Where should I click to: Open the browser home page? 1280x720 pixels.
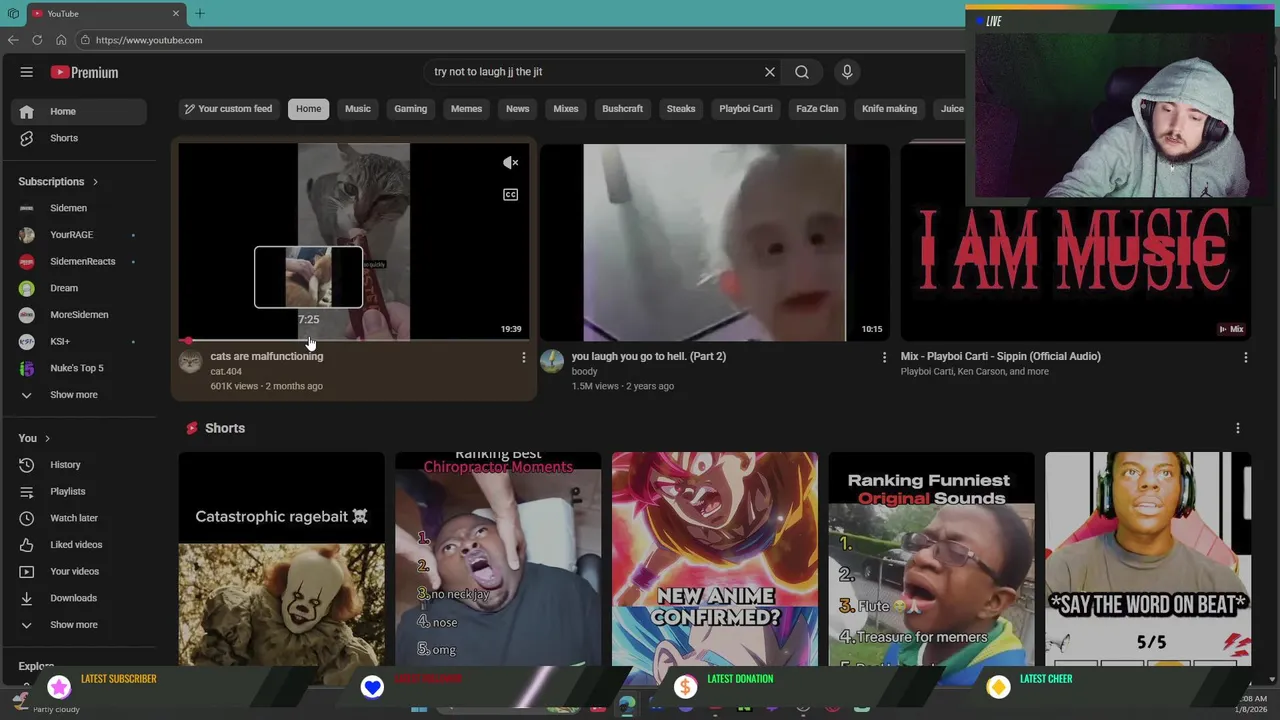pos(61,40)
